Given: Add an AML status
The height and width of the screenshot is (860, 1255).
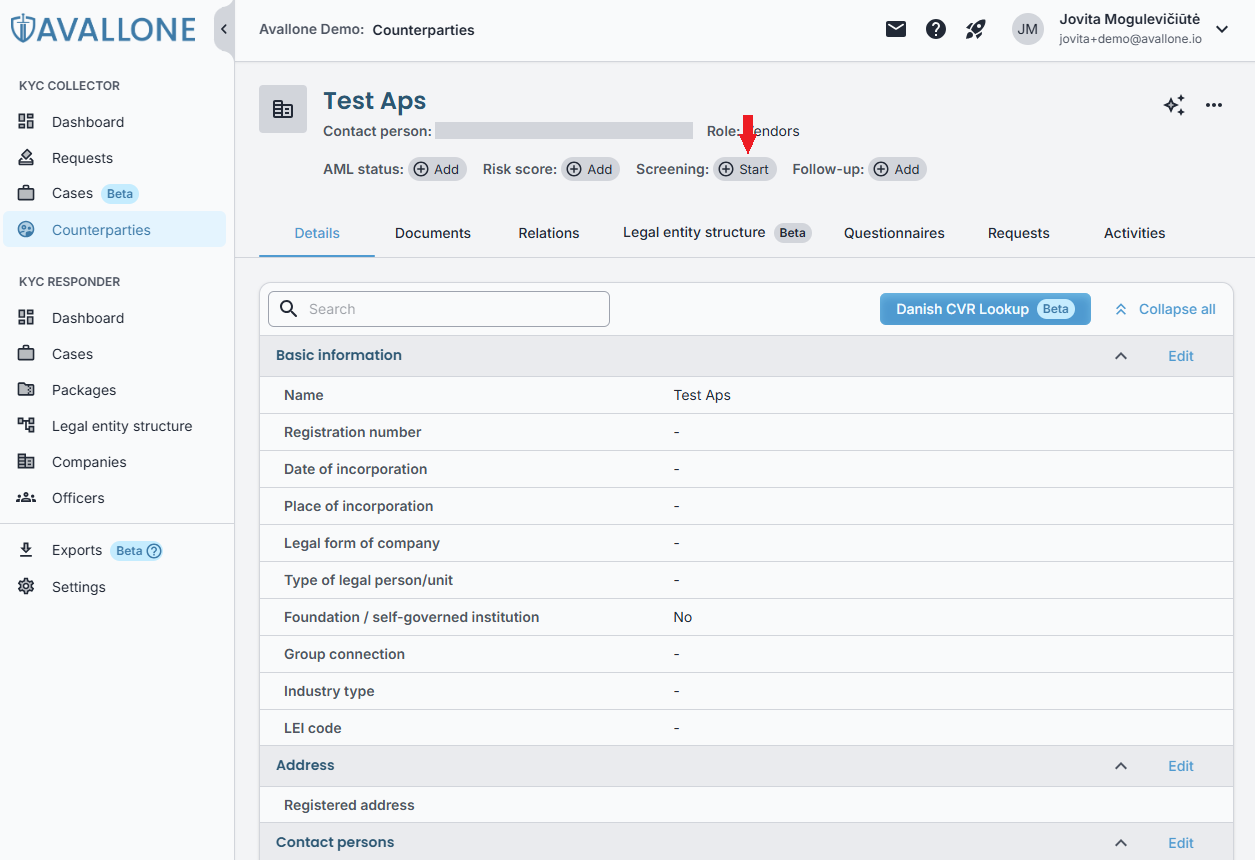Looking at the screenshot, I should click(x=437, y=169).
